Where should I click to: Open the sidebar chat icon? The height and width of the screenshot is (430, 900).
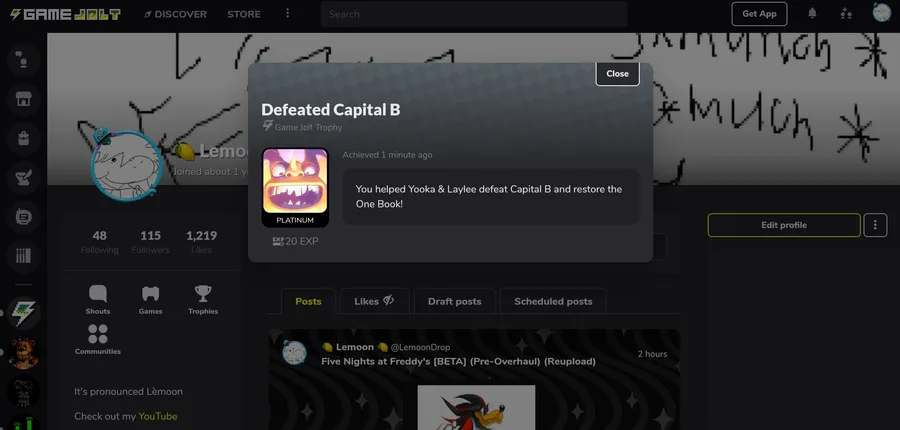tap(24, 60)
